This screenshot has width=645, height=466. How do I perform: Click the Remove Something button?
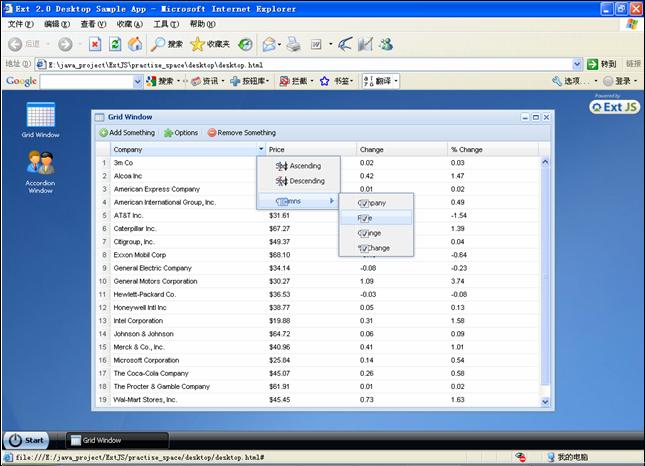[241, 133]
